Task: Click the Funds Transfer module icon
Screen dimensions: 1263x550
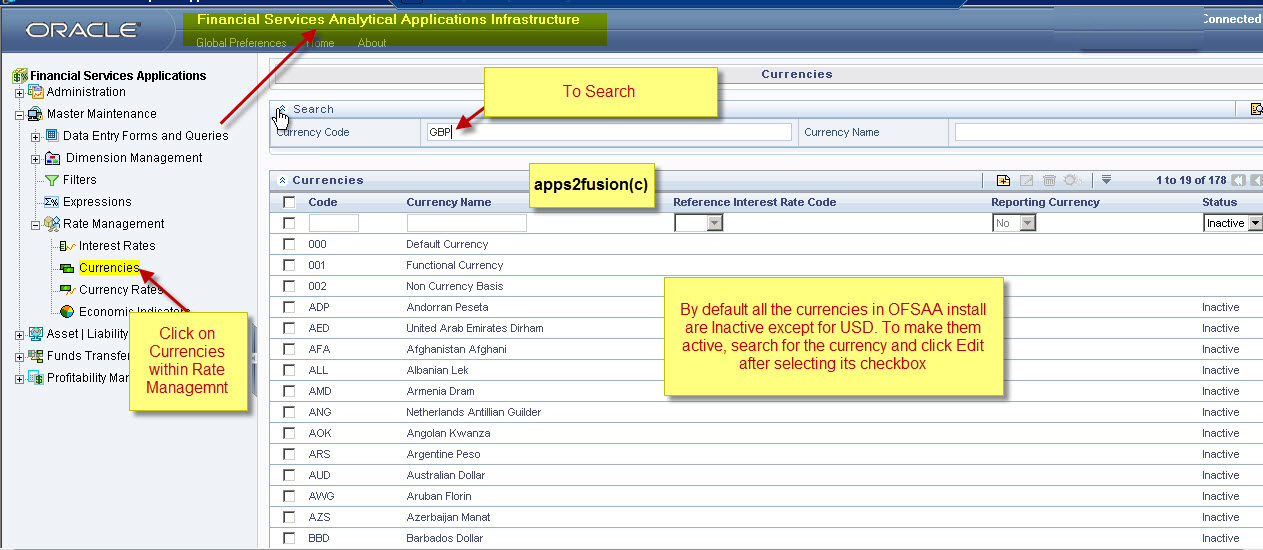Action: coord(36,356)
